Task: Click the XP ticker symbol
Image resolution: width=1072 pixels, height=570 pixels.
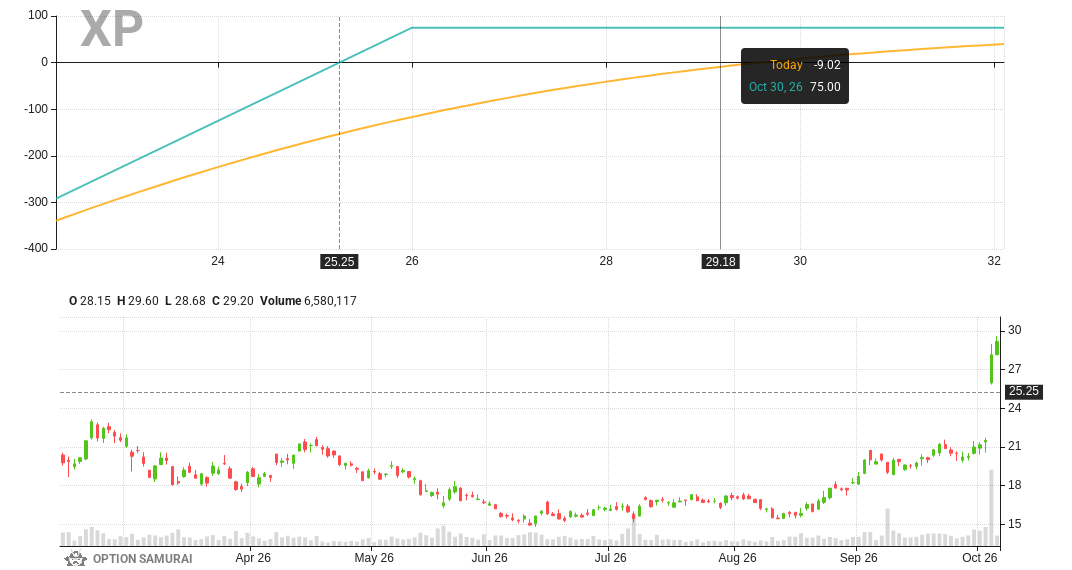Action: (x=111, y=29)
